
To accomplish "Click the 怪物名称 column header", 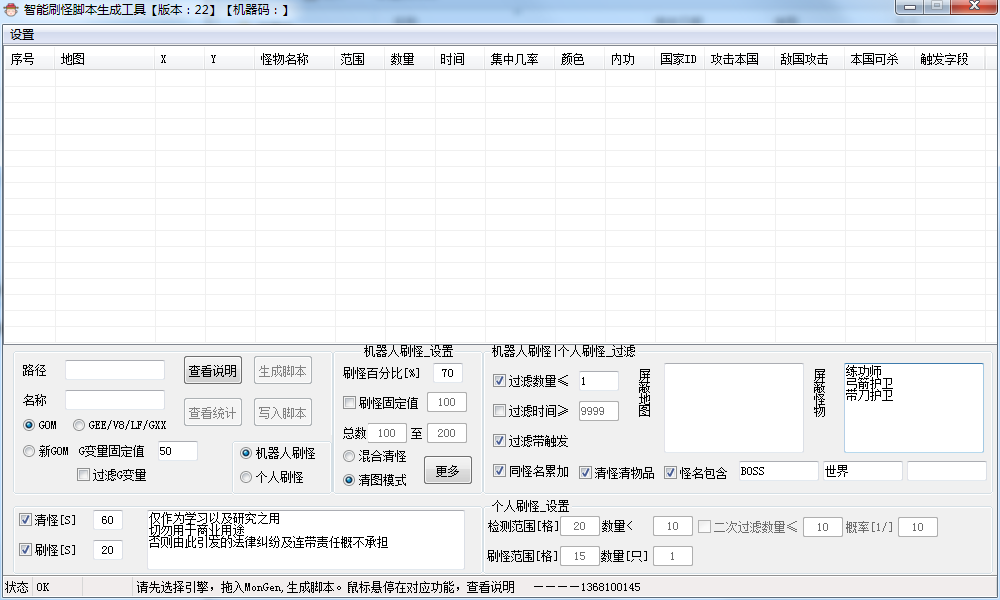I will pos(294,59).
